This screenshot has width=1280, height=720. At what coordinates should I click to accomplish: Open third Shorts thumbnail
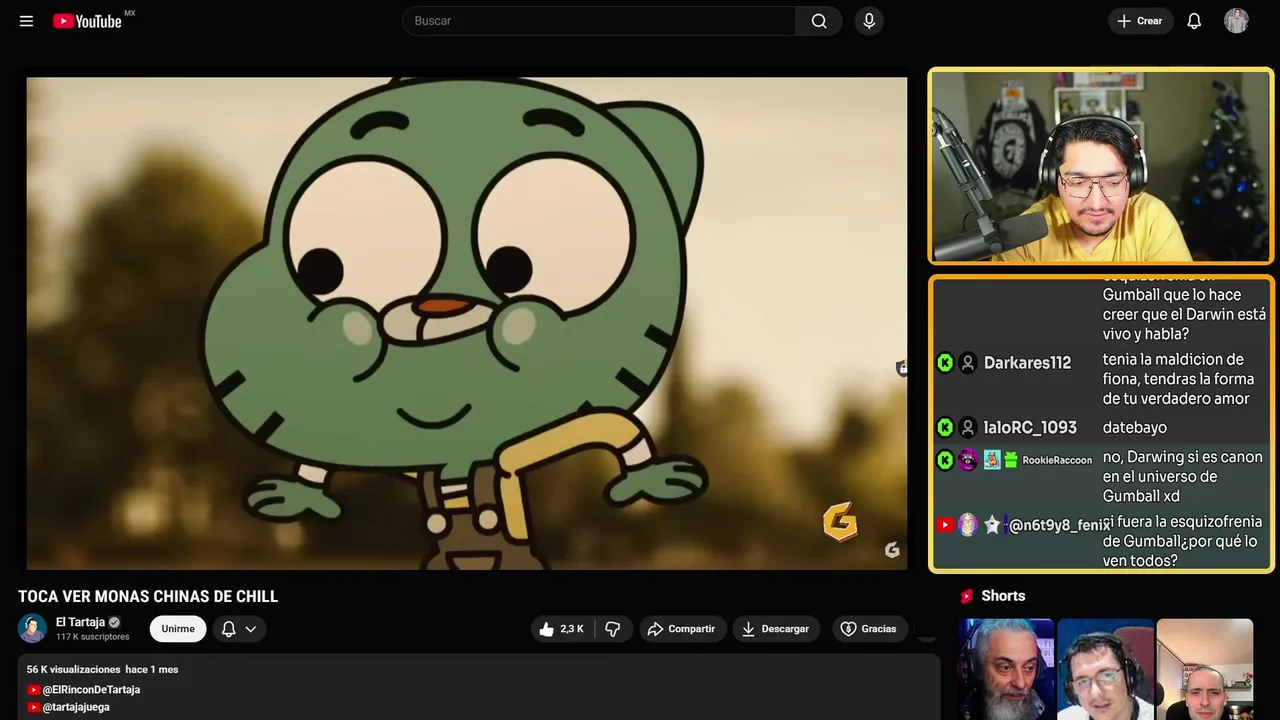pyautogui.click(x=1204, y=669)
